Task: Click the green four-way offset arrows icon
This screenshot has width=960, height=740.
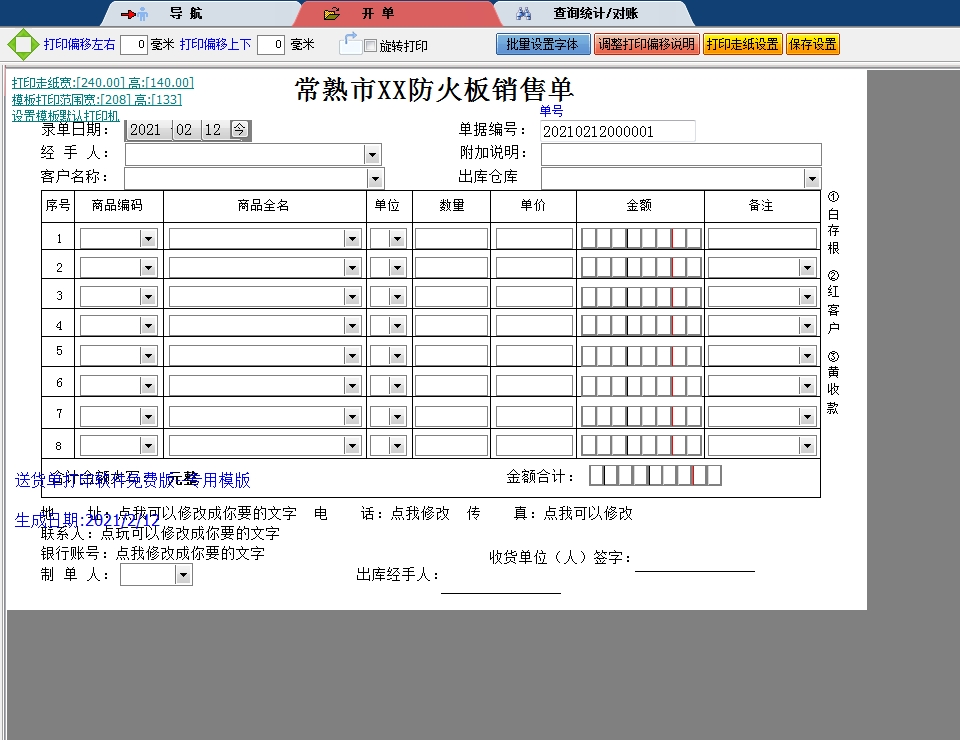Action: coord(21,45)
